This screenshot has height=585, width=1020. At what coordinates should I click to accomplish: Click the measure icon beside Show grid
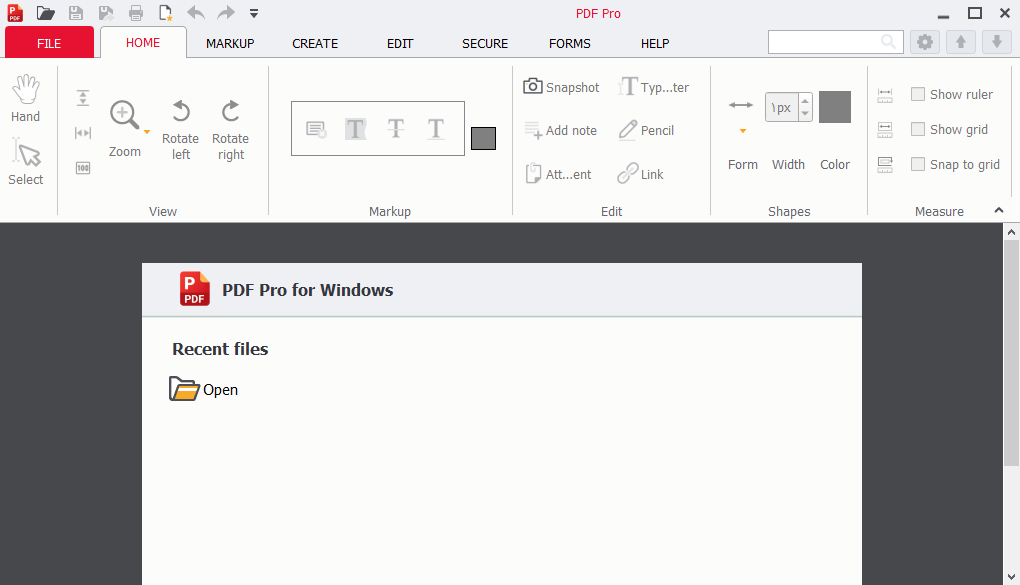point(885,130)
